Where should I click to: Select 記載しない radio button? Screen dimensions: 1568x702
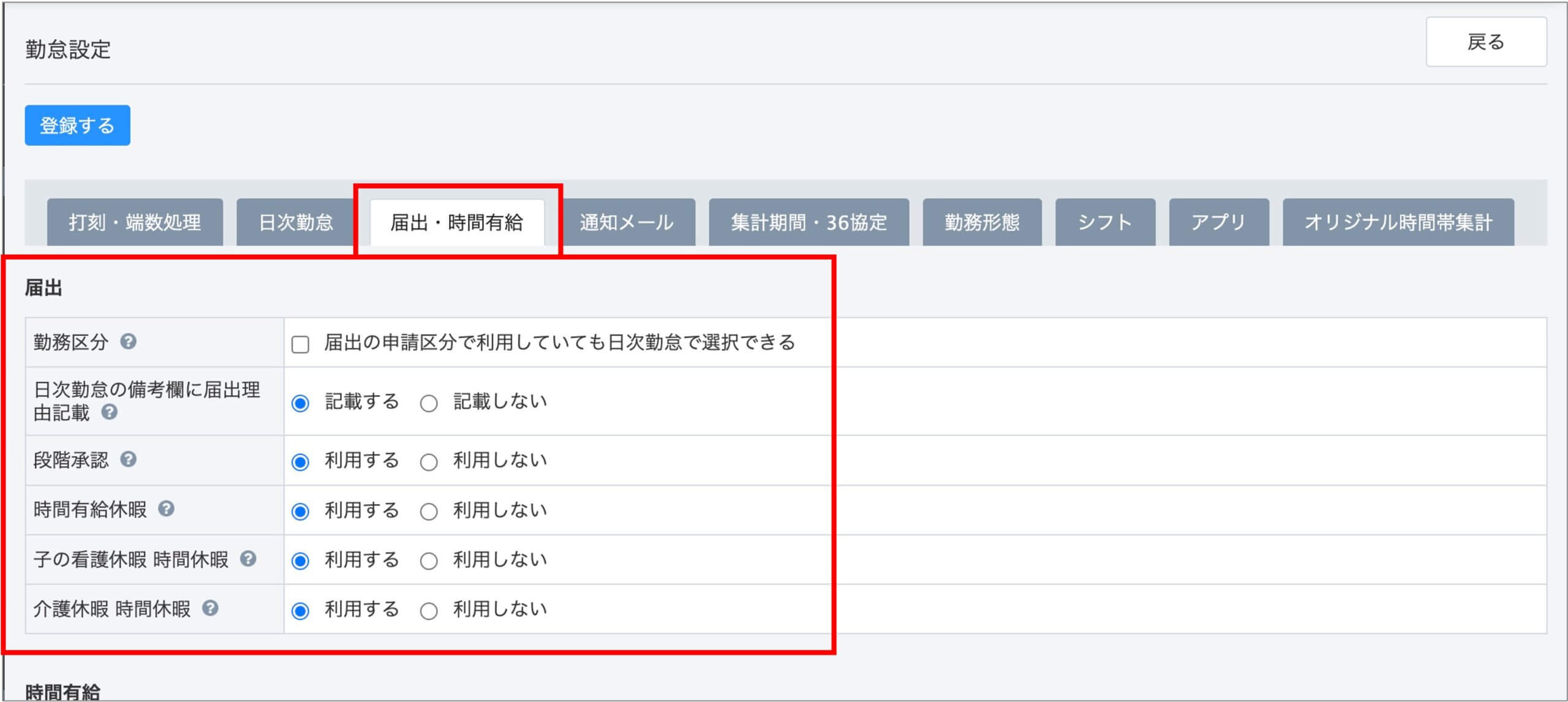click(429, 403)
